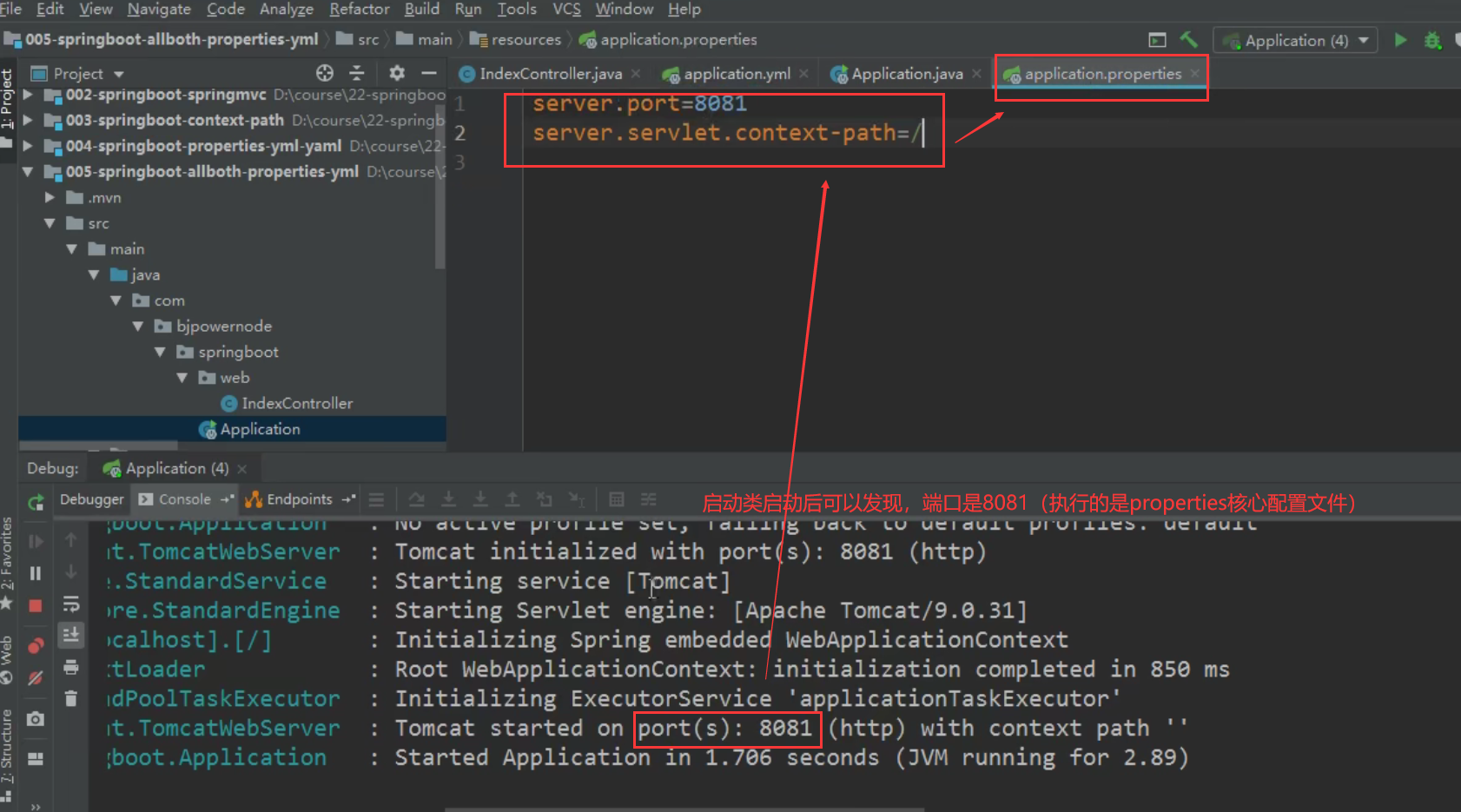Open the Web tool window
The width and height of the screenshot is (1461, 812).
[7, 658]
